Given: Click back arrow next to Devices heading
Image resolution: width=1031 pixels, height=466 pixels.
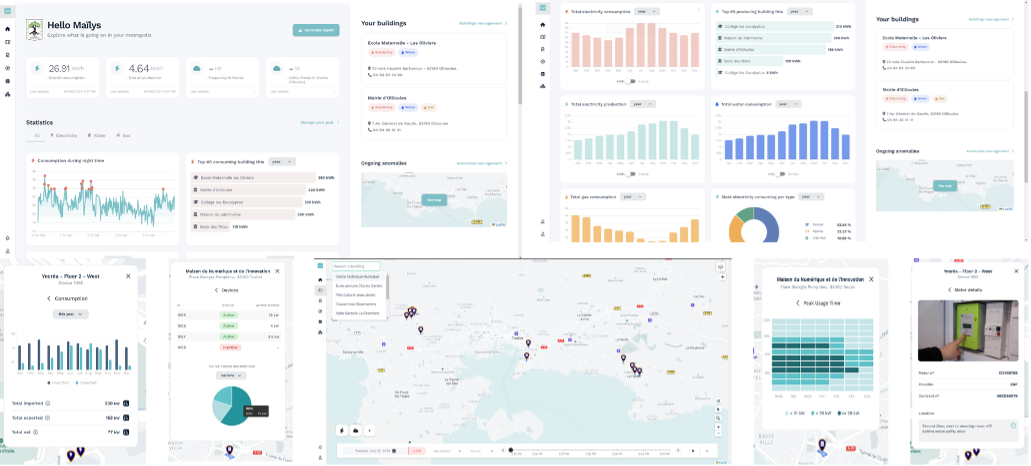Looking at the screenshot, I should [196, 290].
